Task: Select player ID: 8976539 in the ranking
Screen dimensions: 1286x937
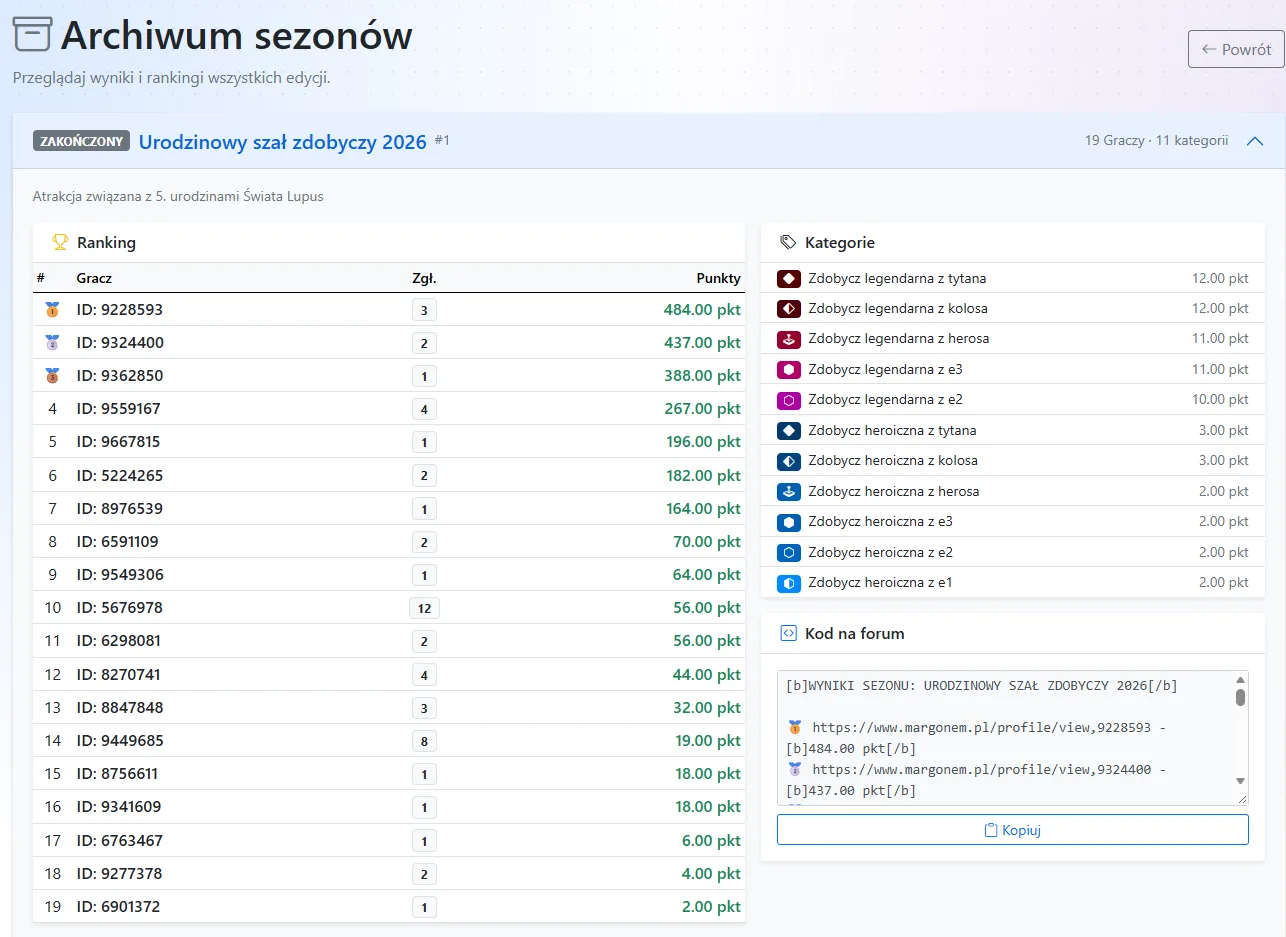Action: click(x=120, y=508)
